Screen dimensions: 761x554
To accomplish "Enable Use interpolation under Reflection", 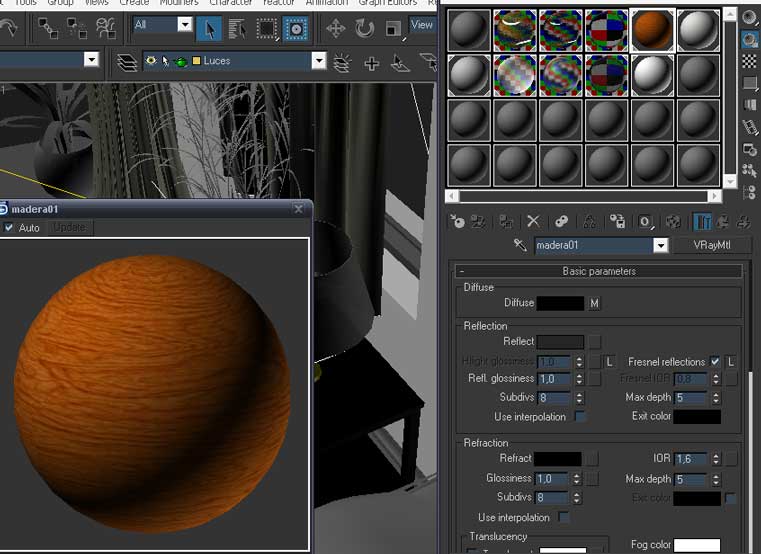I will click(x=579, y=416).
